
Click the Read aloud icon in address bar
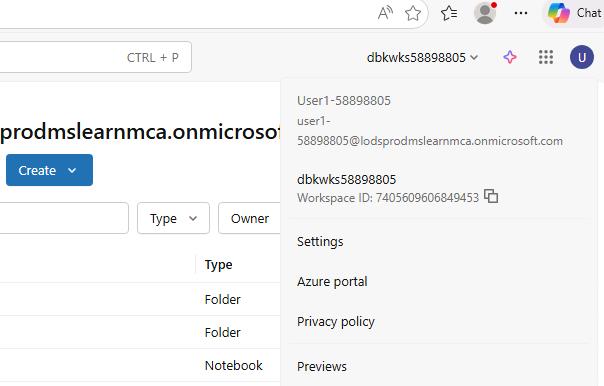pos(385,13)
